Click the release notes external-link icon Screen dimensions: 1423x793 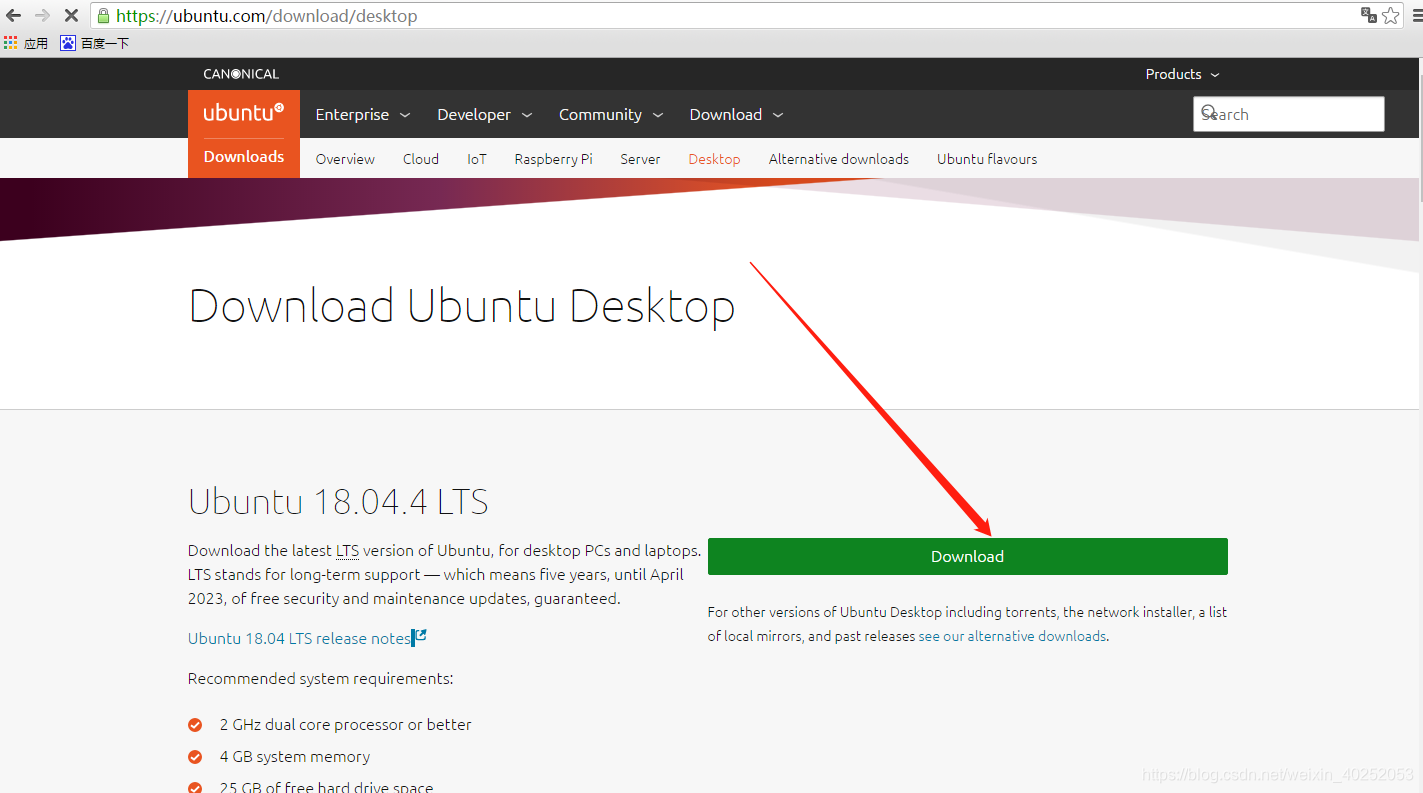420,636
